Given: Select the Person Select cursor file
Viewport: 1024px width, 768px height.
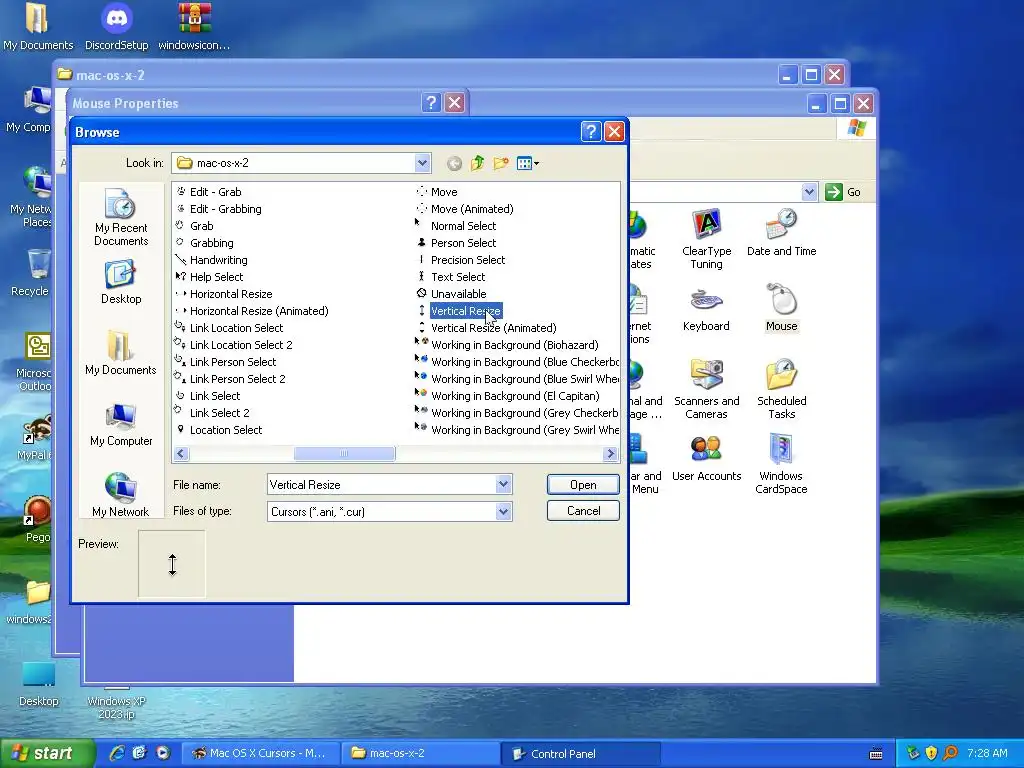Looking at the screenshot, I should [x=456, y=243].
